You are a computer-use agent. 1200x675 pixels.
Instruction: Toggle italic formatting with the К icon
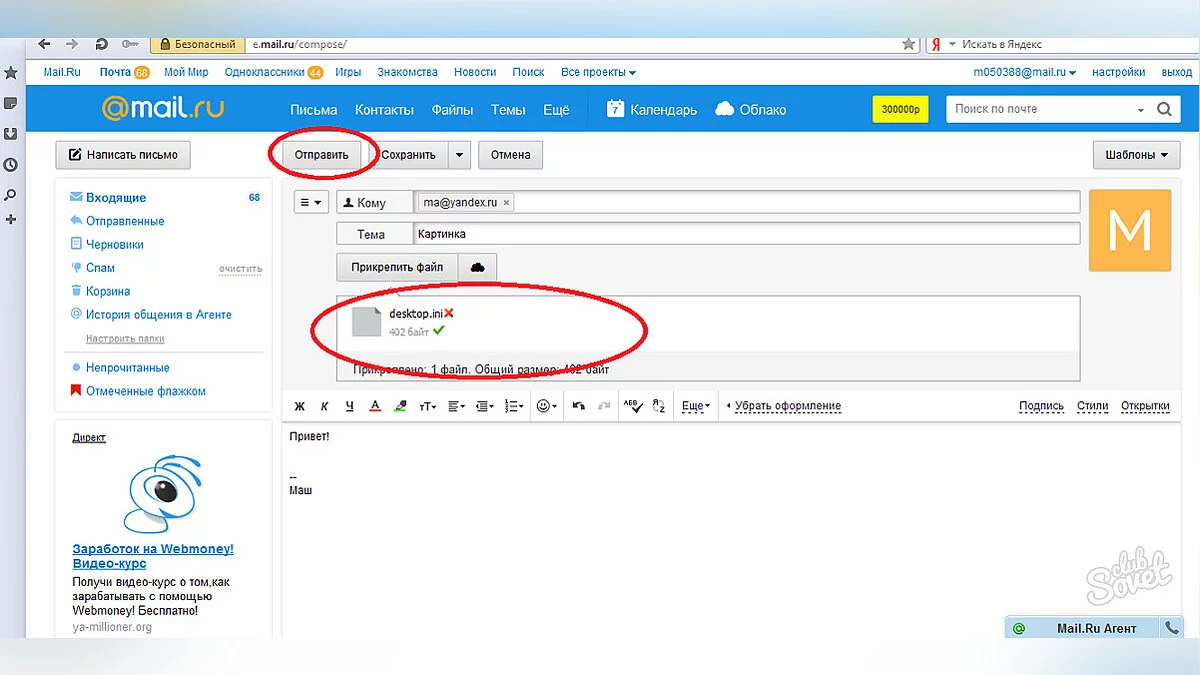point(324,406)
